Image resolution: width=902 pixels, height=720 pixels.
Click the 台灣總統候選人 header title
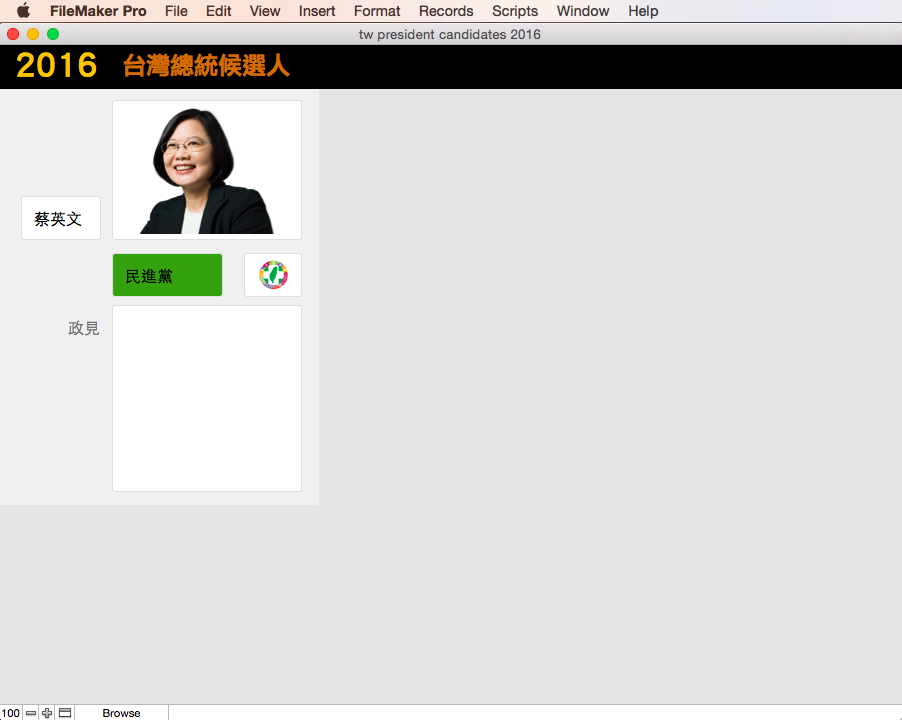coord(206,66)
